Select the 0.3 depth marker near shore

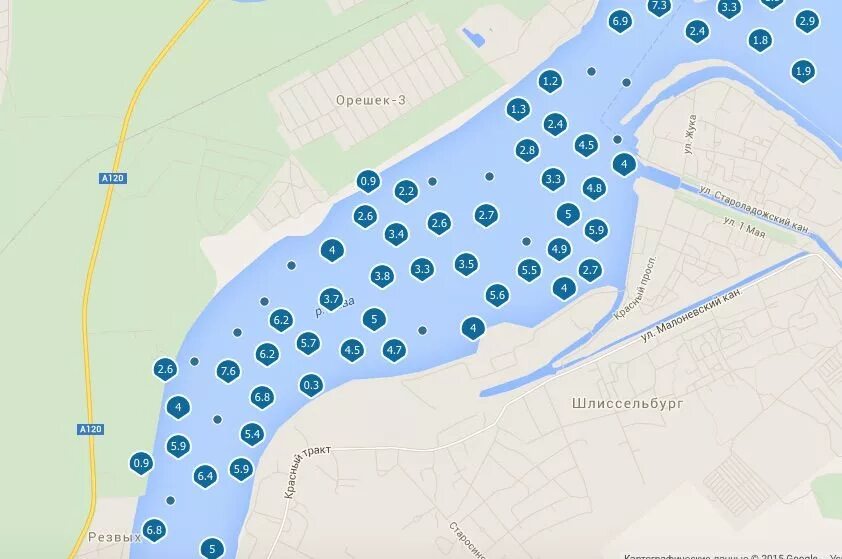tap(311, 385)
